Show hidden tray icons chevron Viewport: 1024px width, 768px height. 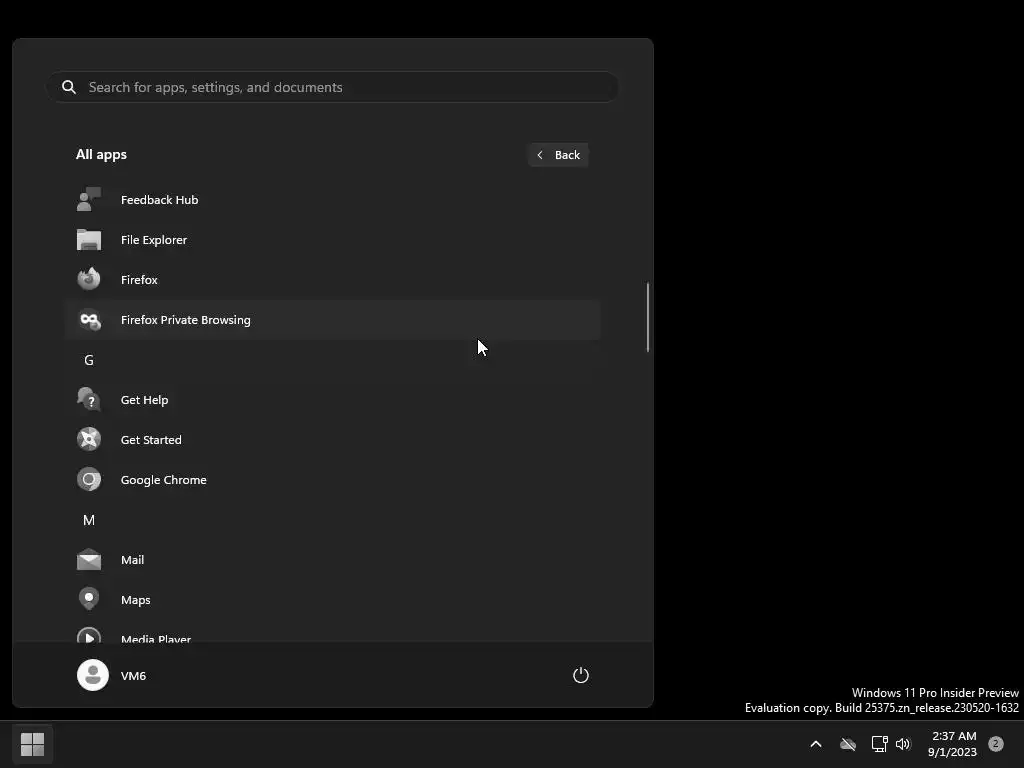coord(816,744)
